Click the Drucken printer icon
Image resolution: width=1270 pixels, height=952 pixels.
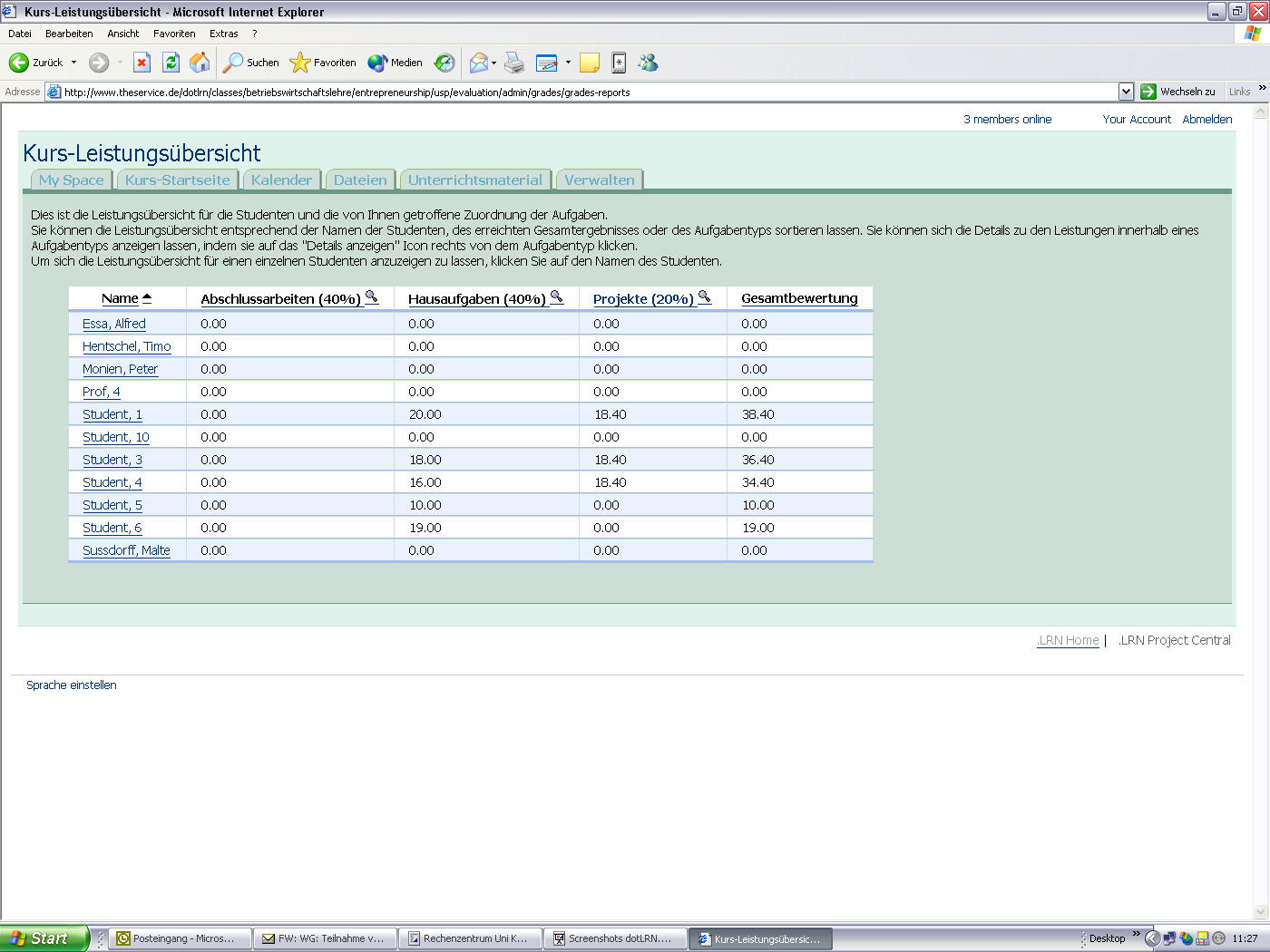pos(514,63)
